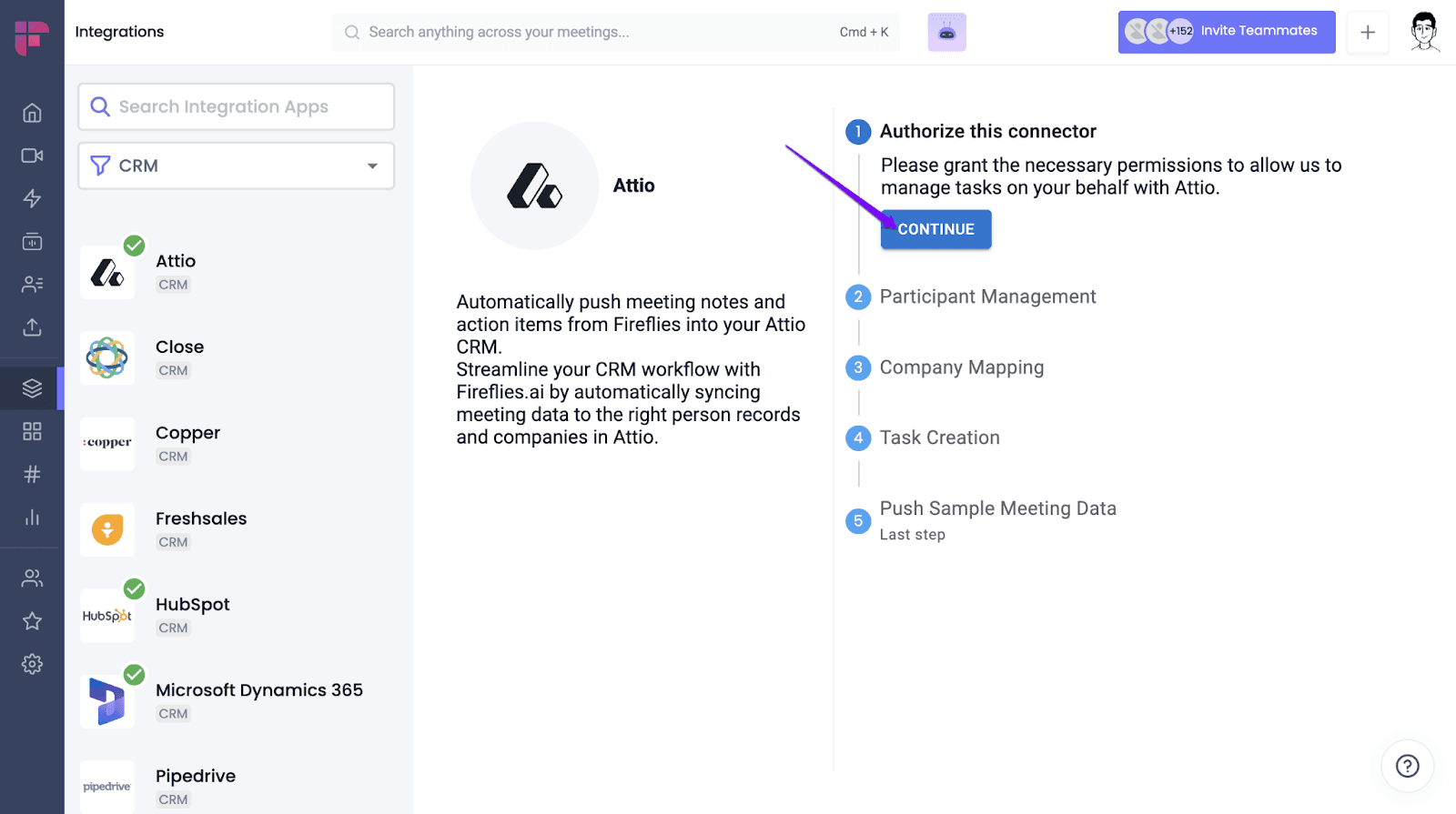The image size is (1456, 814).
Task: Click the dropdown arrow on CRM filter
Action: point(372,166)
